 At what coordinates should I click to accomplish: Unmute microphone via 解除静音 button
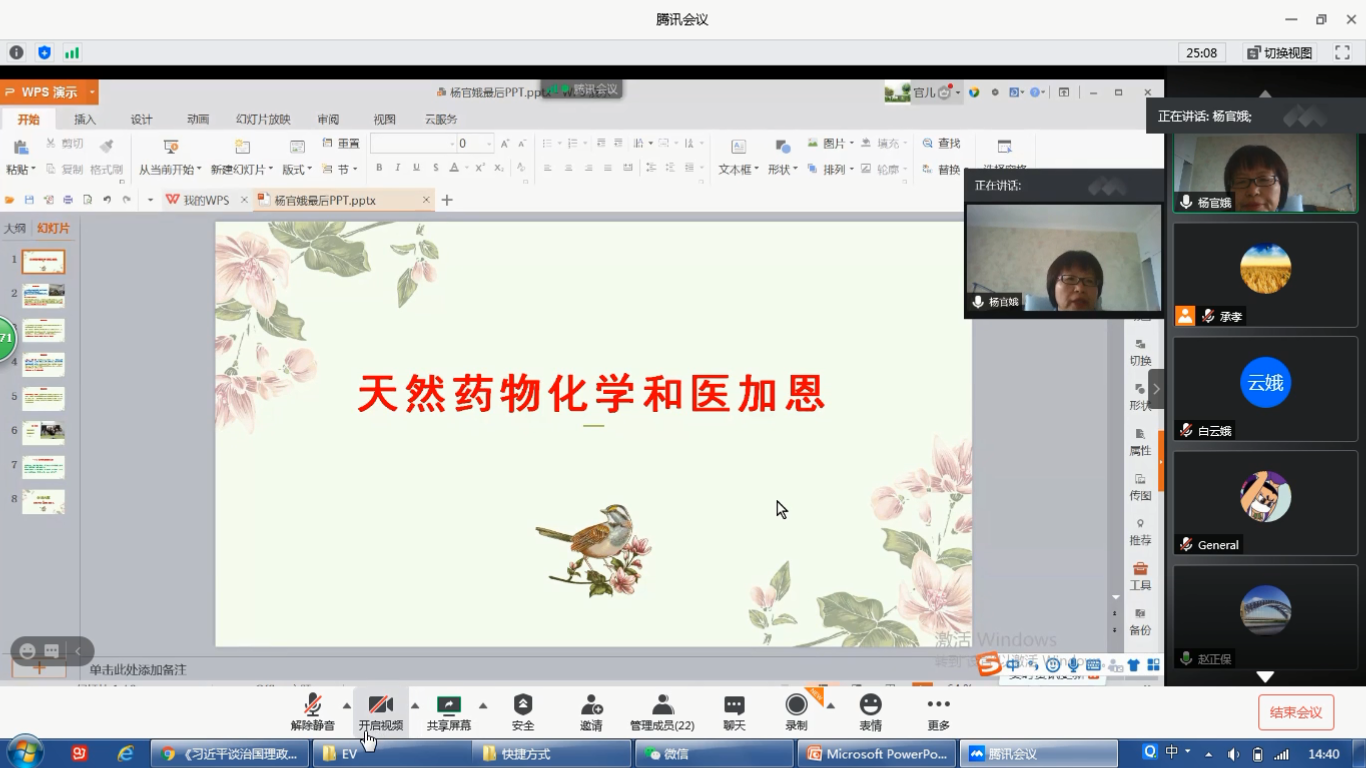pyautogui.click(x=312, y=712)
